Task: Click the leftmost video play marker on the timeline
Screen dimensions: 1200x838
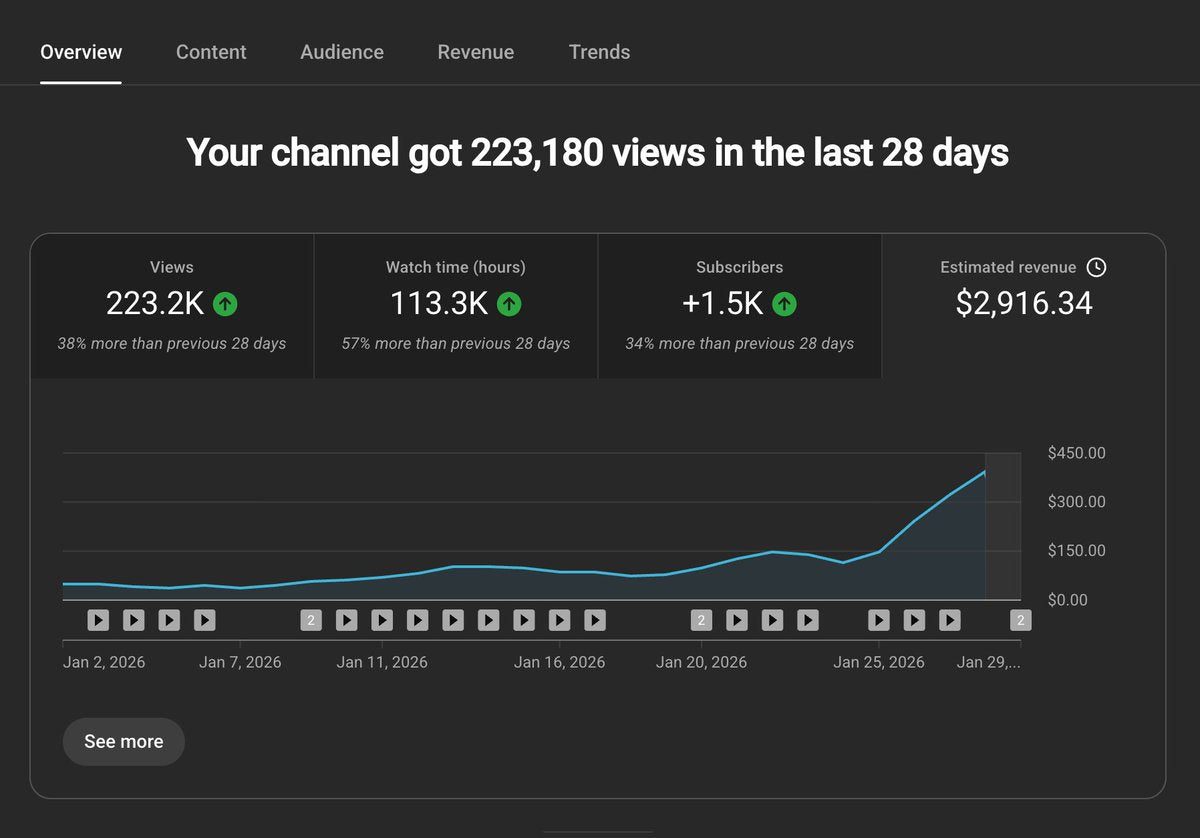Action: click(98, 620)
